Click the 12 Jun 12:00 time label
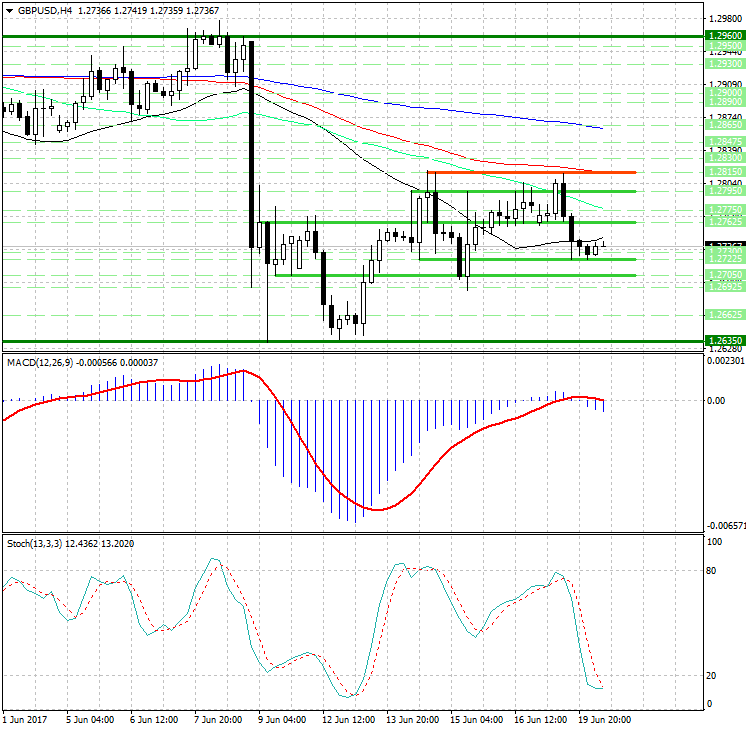The width and height of the screenshot is (746, 731). coord(347,719)
